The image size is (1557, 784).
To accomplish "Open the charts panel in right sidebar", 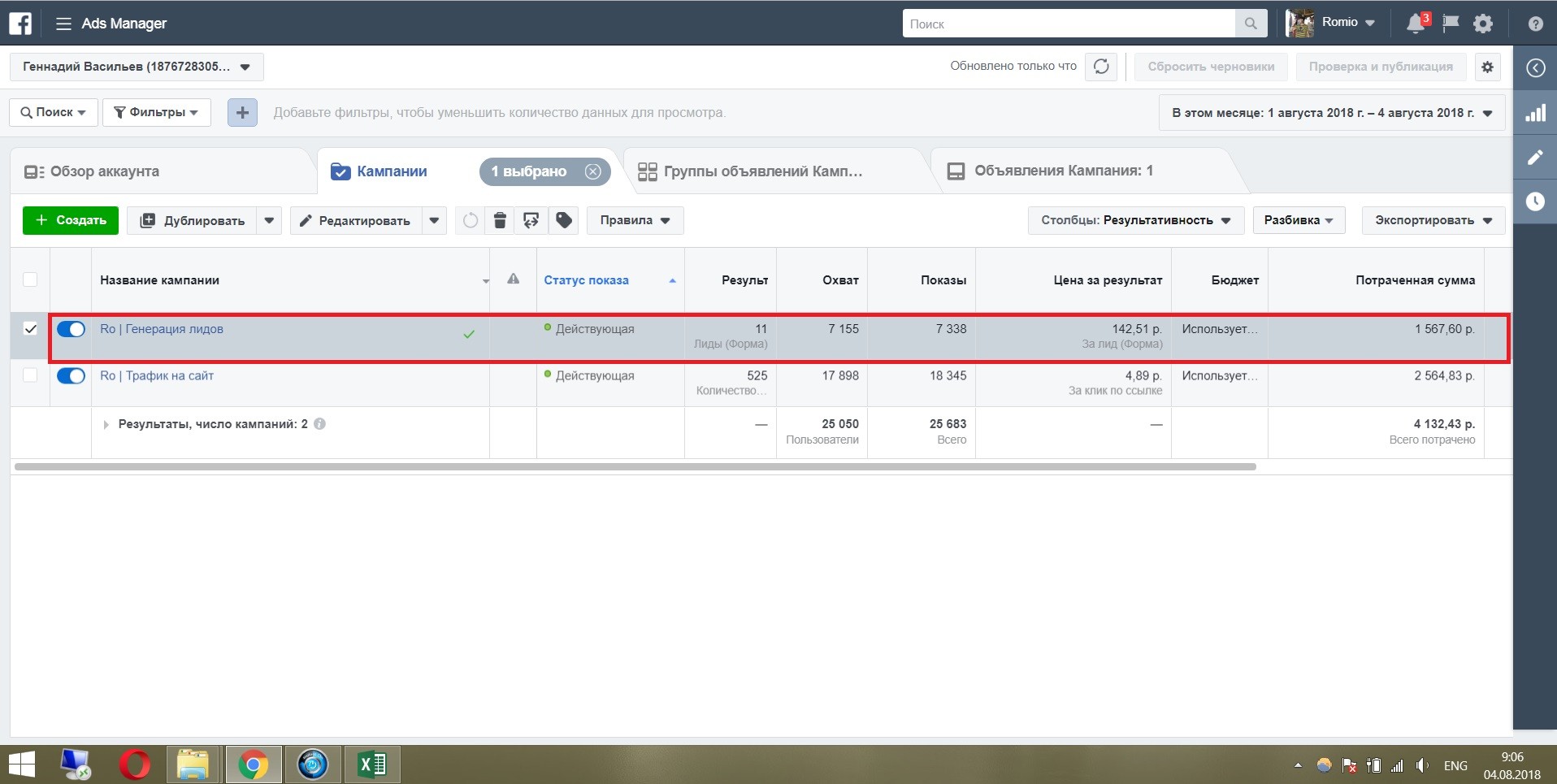I will pyautogui.click(x=1535, y=113).
